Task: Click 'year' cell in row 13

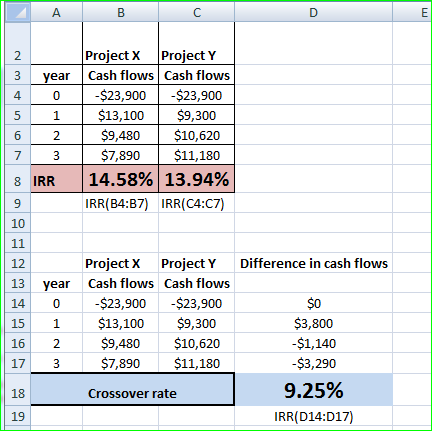Action: [x=56, y=283]
